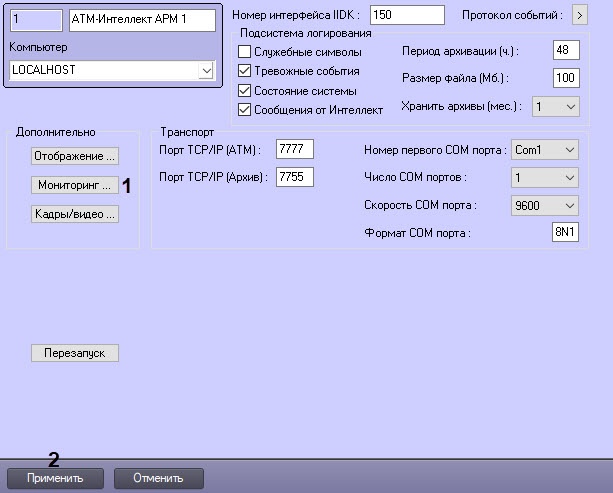Screen dimensions: 613x493
Task: Click the Порт TCP/IP (ATM) field
Action: click(295, 149)
